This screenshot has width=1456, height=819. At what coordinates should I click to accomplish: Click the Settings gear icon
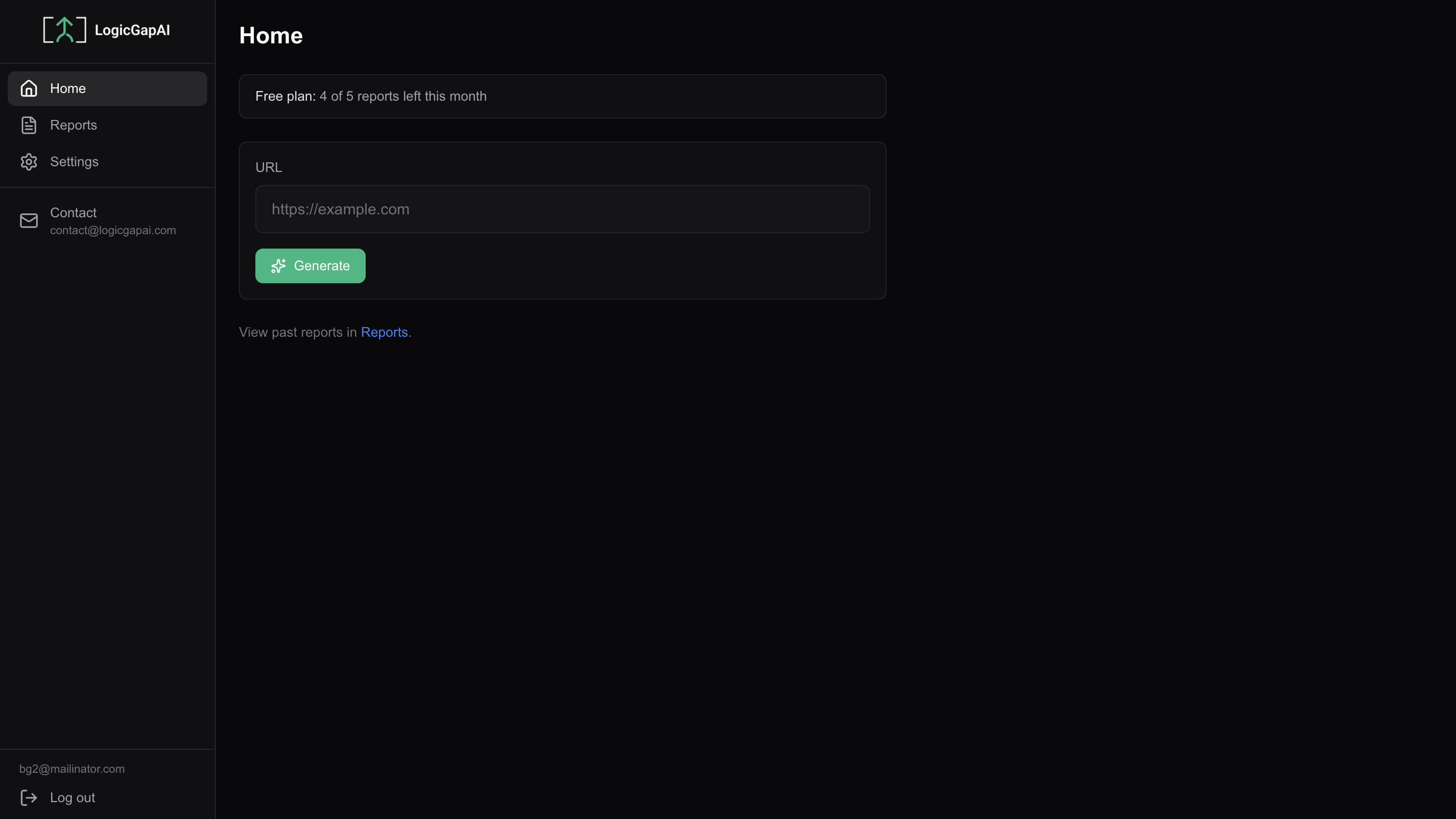point(29,162)
